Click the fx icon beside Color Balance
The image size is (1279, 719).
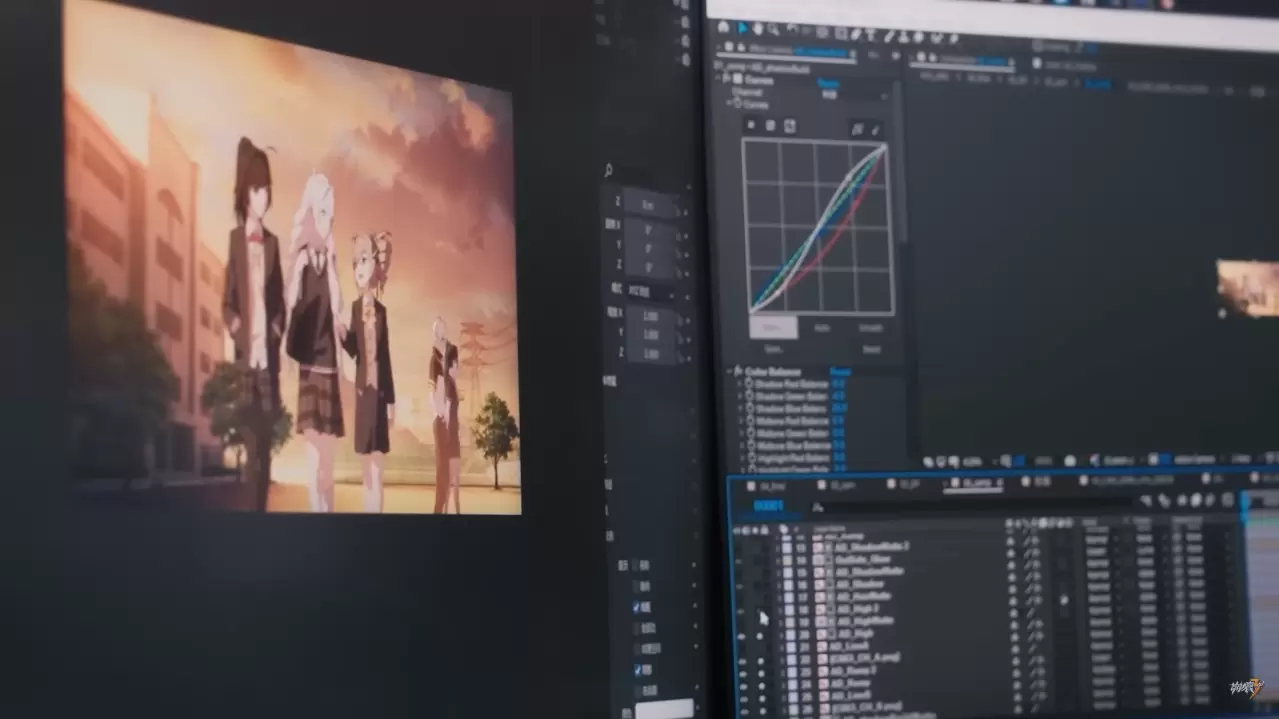click(739, 371)
